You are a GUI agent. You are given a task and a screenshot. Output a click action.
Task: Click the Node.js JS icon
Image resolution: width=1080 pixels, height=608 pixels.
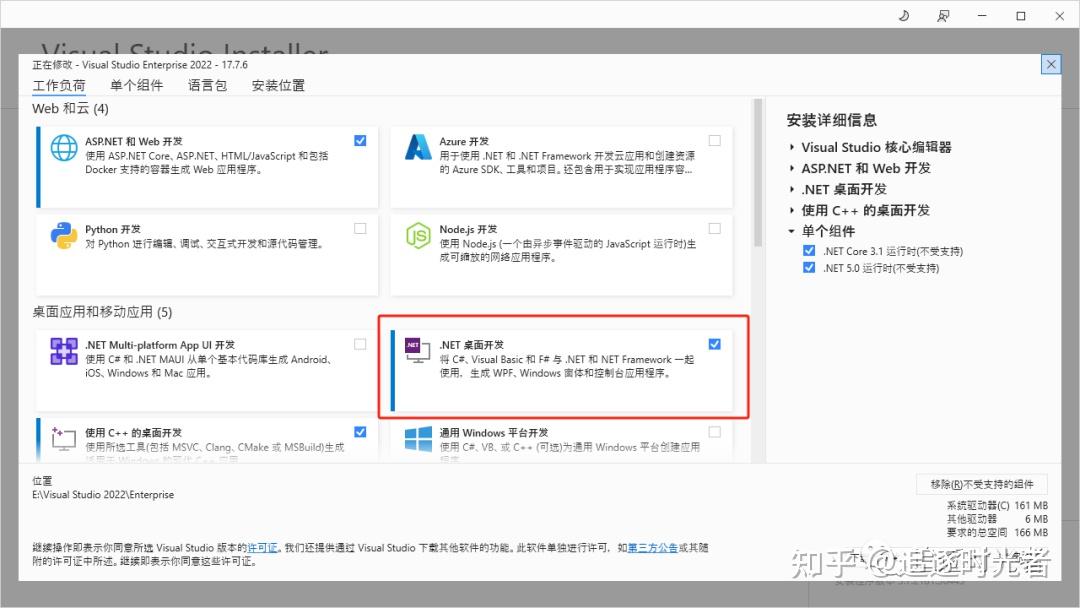pyautogui.click(x=418, y=234)
